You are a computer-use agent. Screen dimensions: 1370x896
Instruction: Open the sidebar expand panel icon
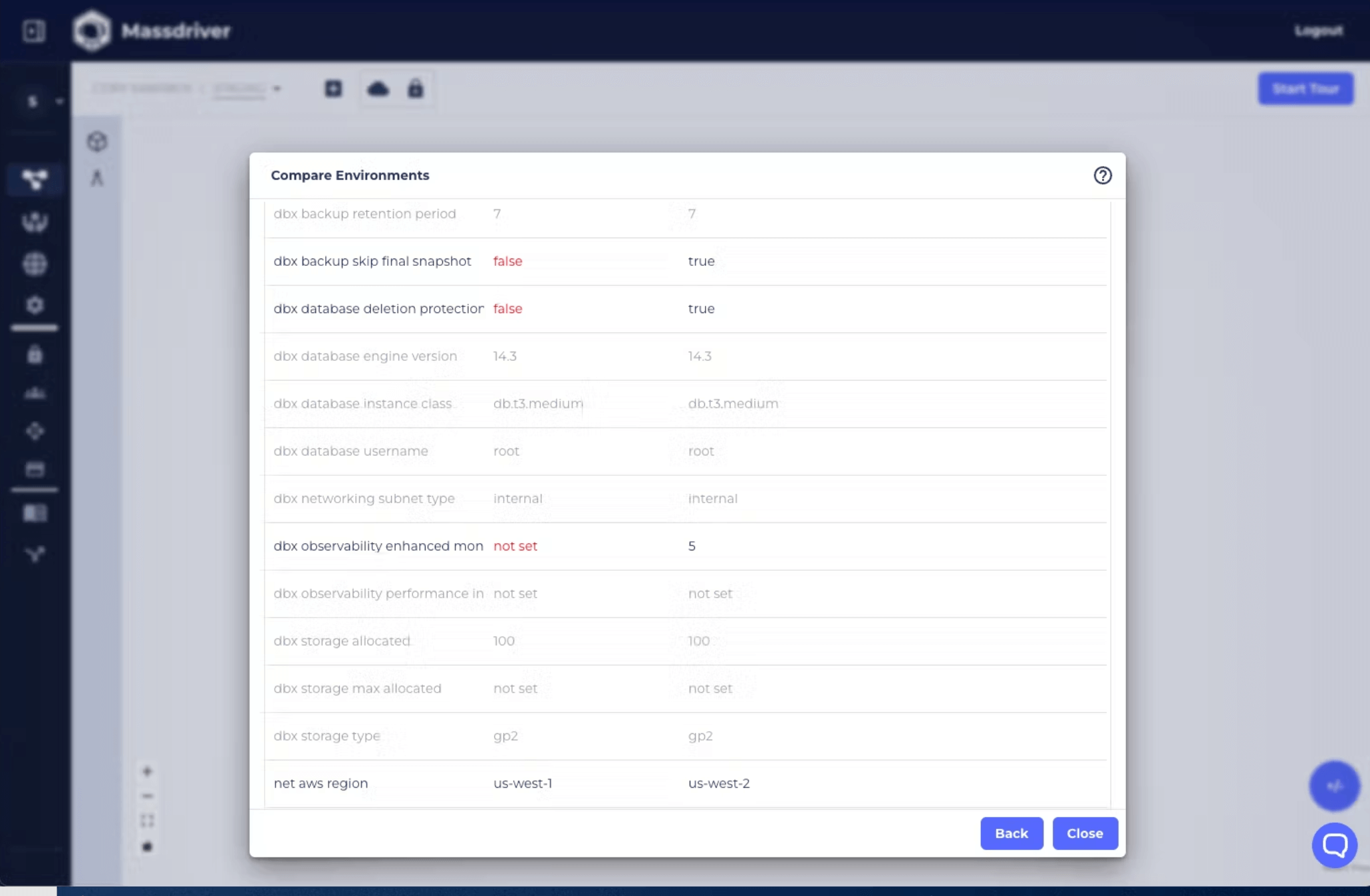click(x=33, y=31)
